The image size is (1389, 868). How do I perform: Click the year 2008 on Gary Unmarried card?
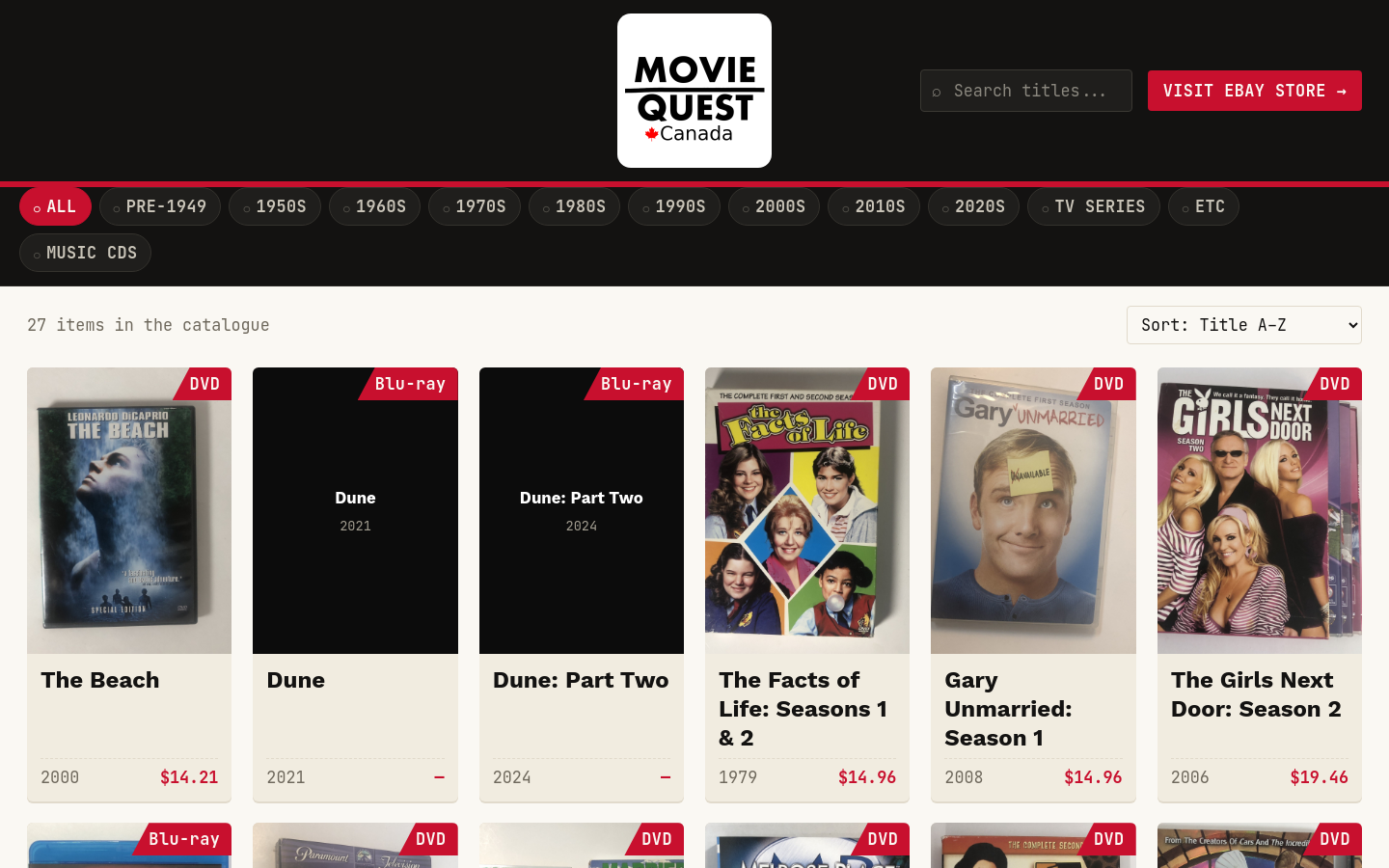(964, 777)
